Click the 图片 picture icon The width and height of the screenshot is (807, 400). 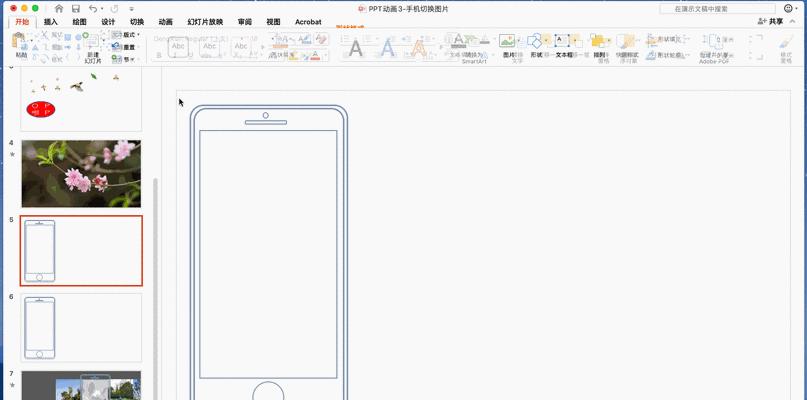click(x=506, y=41)
